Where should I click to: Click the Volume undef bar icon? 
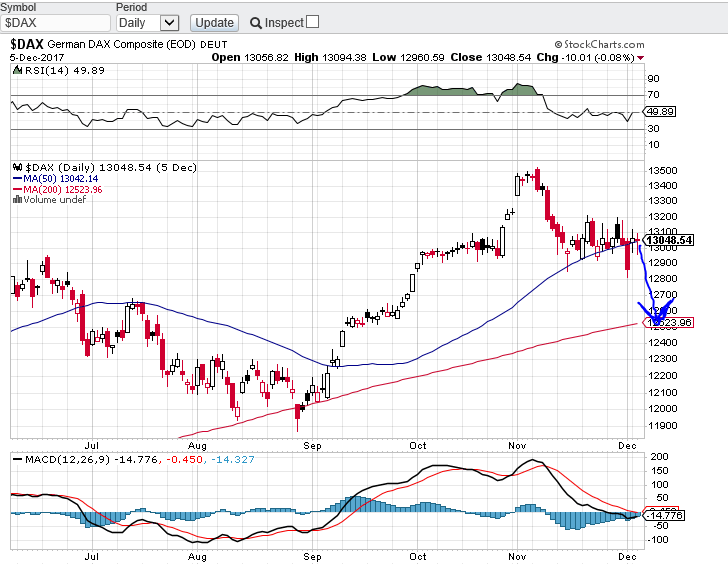[x=18, y=200]
